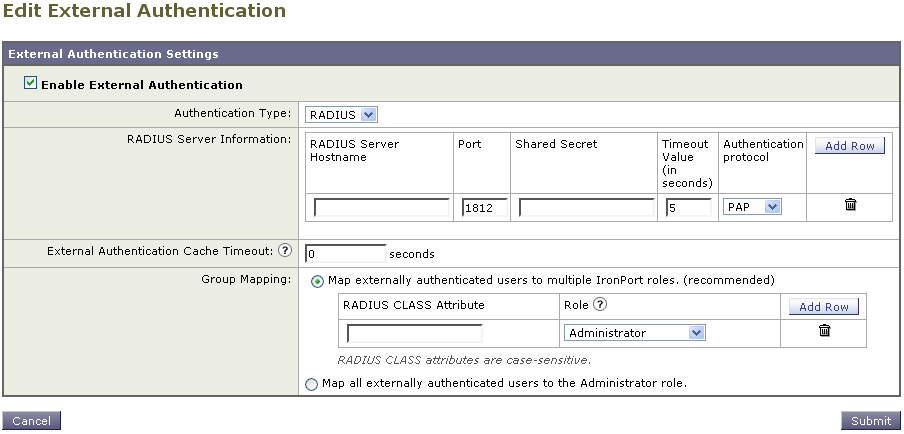Click the Port field showing 1812
This screenshot has height=434, width=904.
(484, 207)
